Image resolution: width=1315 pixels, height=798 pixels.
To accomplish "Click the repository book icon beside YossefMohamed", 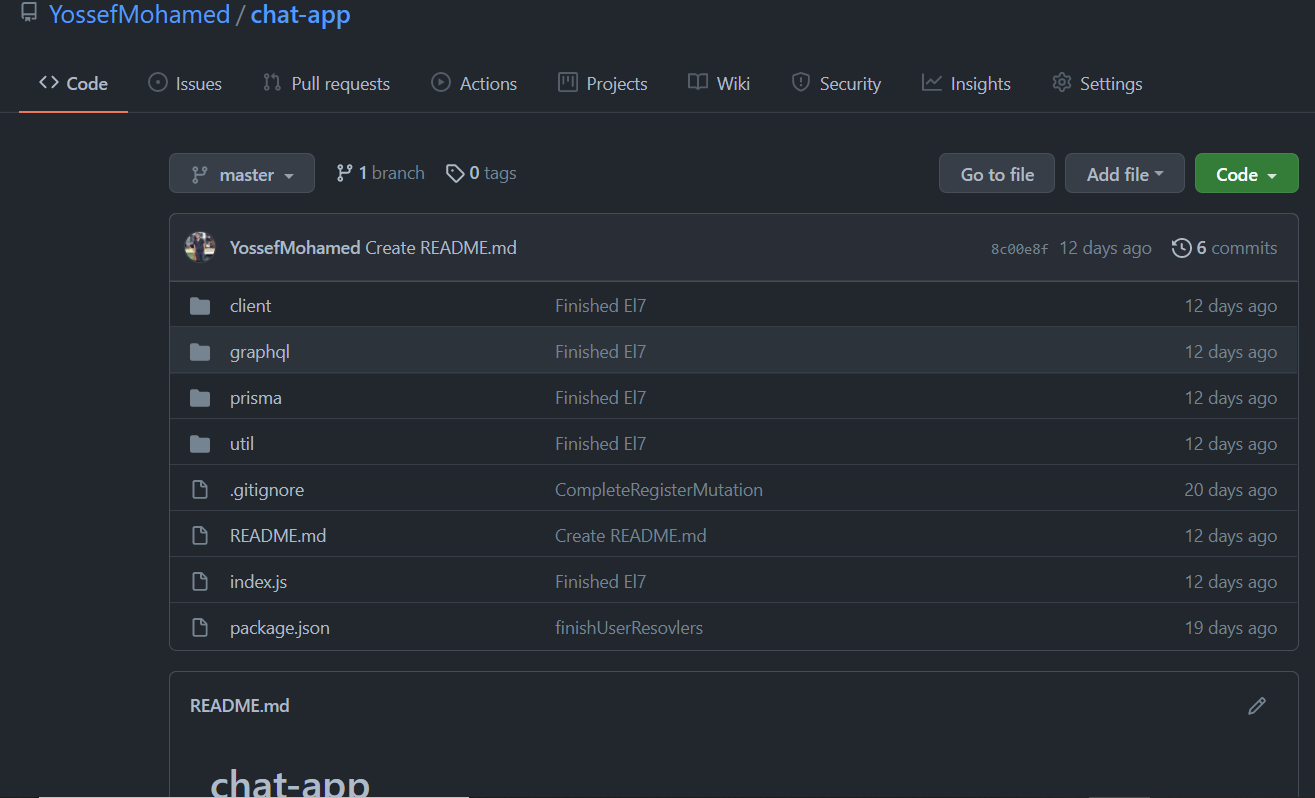I will 28,14.
